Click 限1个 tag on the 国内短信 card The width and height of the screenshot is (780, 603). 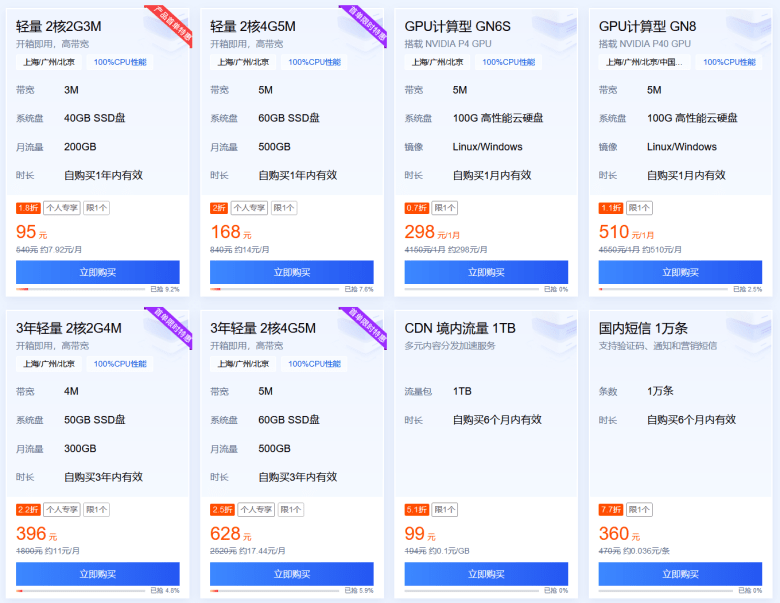(x=639, y=509)
